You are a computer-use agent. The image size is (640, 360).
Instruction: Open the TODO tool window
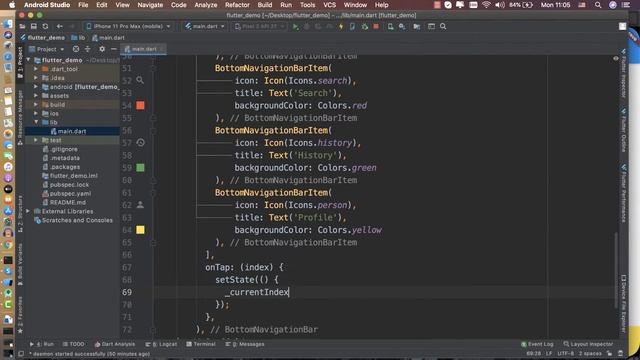tap(73, 344)
